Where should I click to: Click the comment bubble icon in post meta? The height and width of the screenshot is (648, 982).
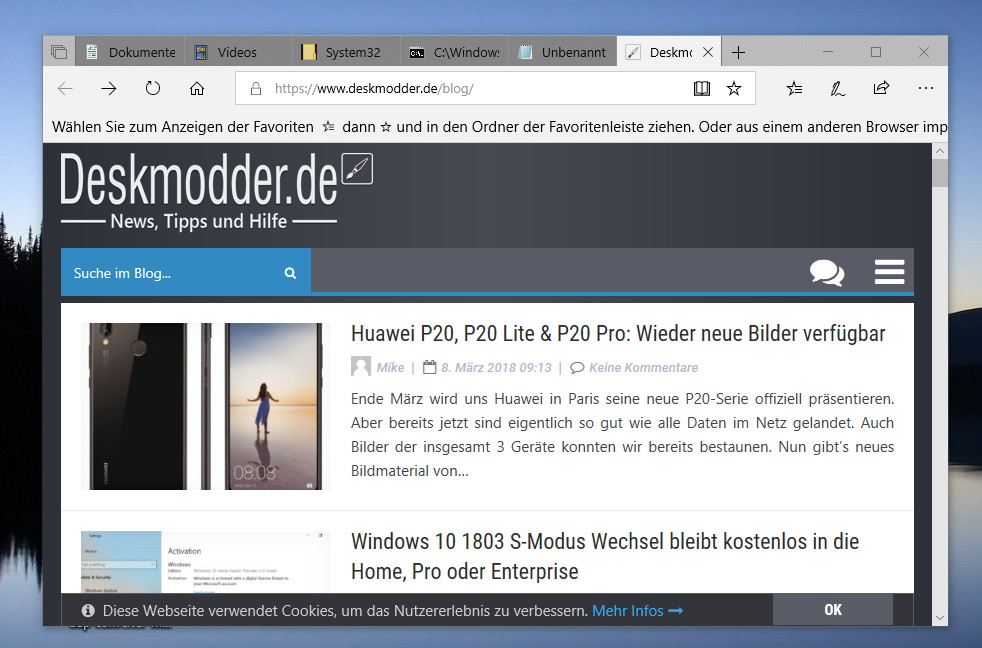(577, 368)
